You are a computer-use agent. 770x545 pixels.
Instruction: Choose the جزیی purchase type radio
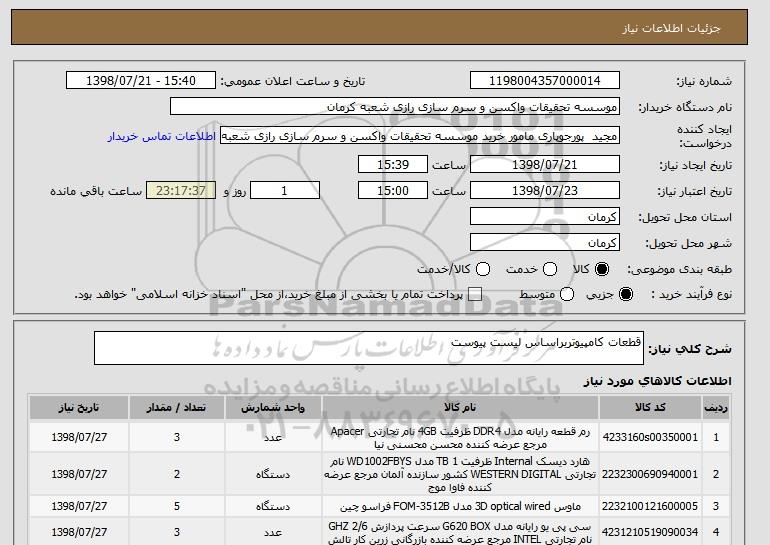[x=626, y=294]
